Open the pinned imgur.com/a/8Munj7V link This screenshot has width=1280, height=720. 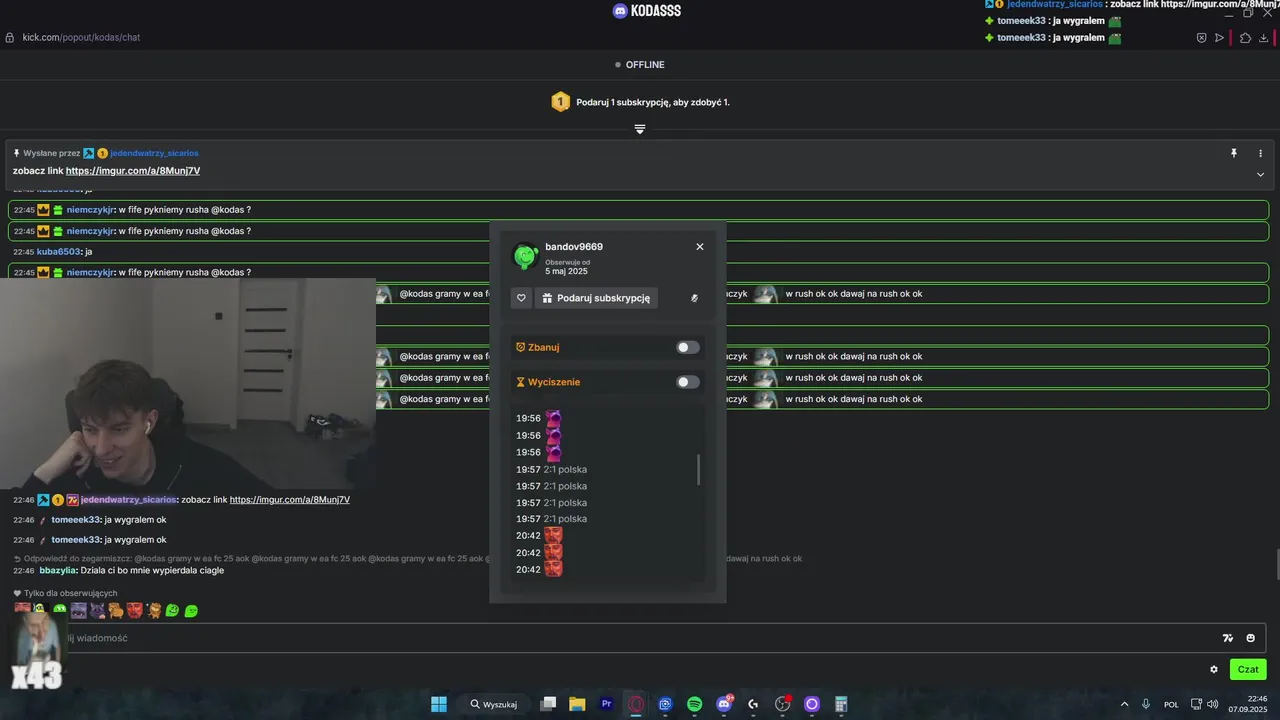133,171
